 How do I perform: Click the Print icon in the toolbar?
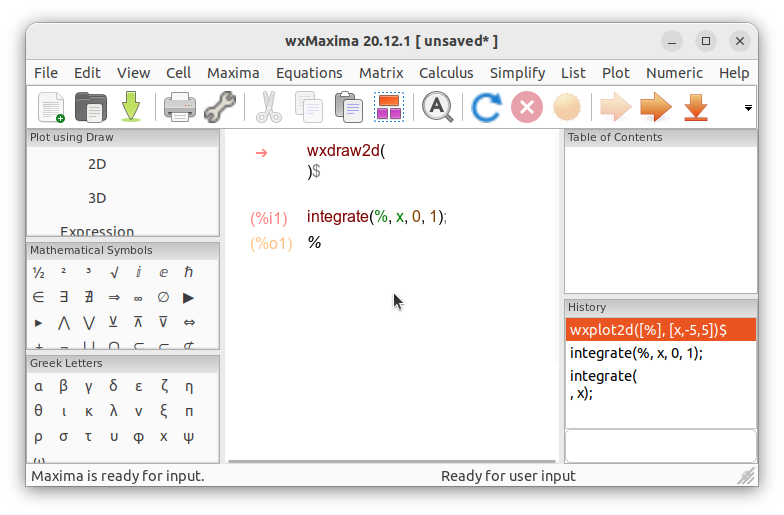[x=180, y=107]
